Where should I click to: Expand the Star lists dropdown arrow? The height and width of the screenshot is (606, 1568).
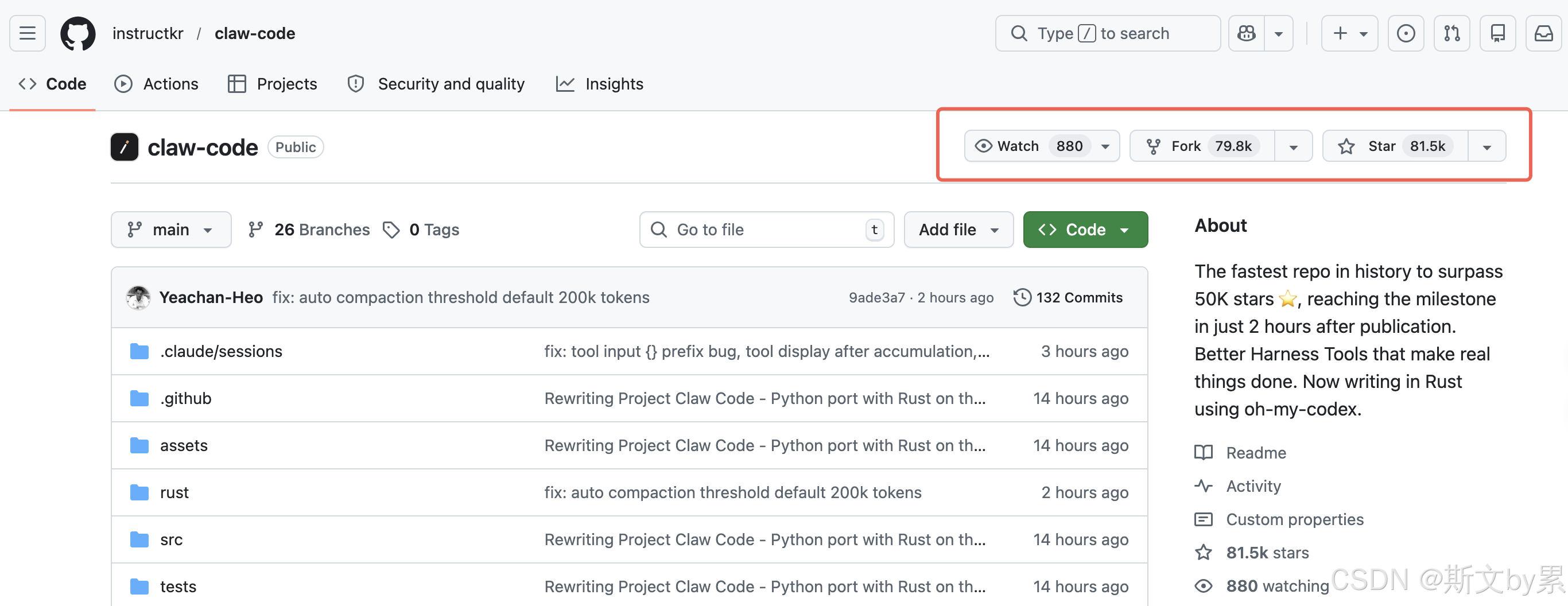pos(1487,147)
